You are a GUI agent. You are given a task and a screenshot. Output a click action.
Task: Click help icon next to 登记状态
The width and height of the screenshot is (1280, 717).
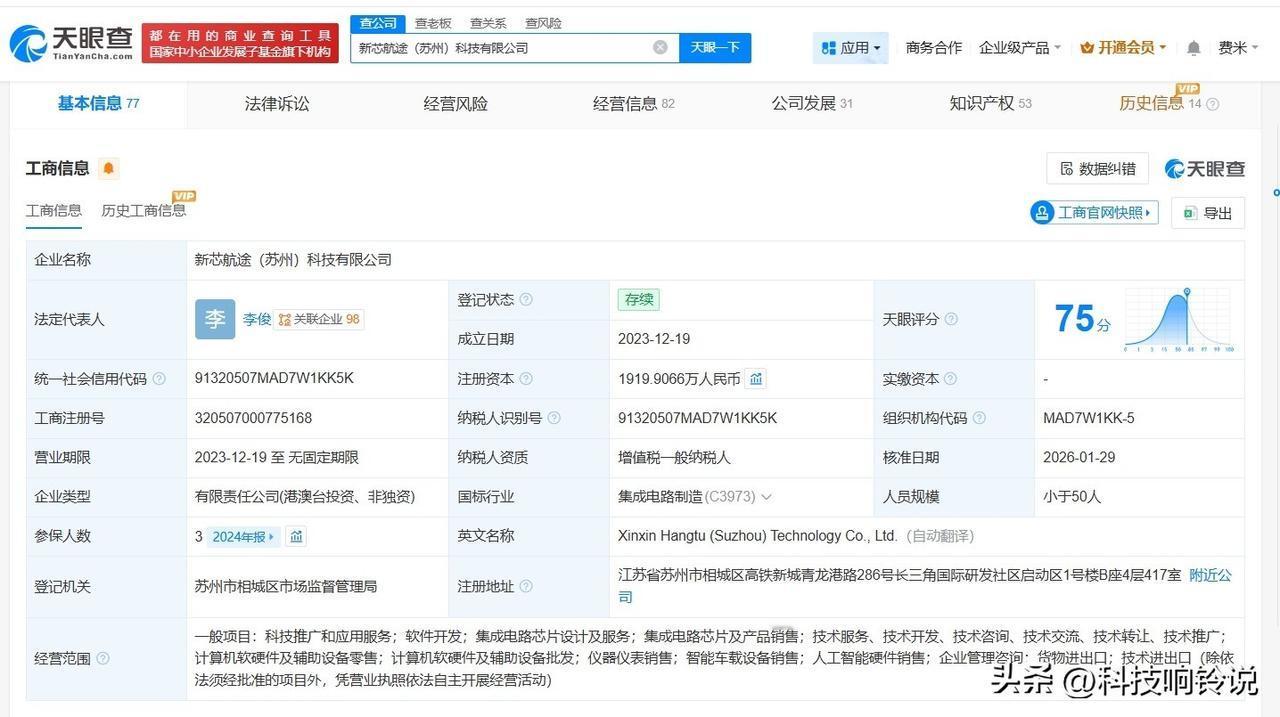click(x=526, y=299)
